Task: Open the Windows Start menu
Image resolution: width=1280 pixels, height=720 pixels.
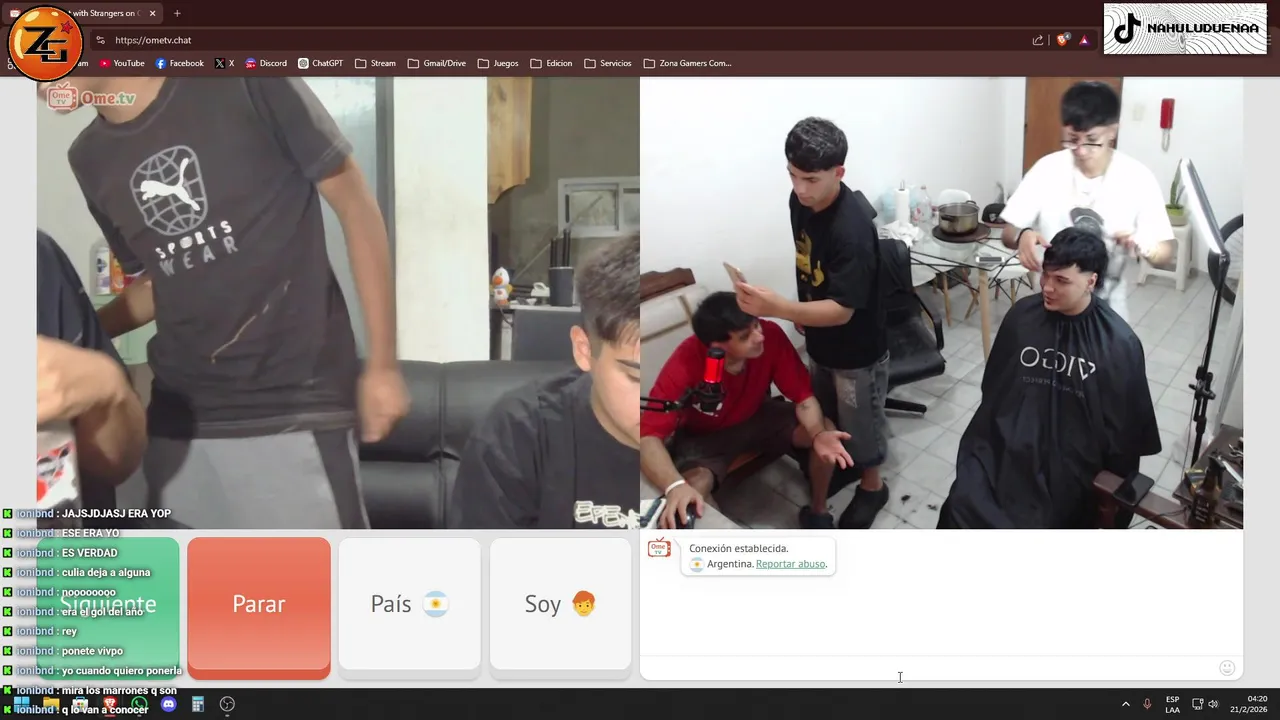Action: tap(21, 704)
